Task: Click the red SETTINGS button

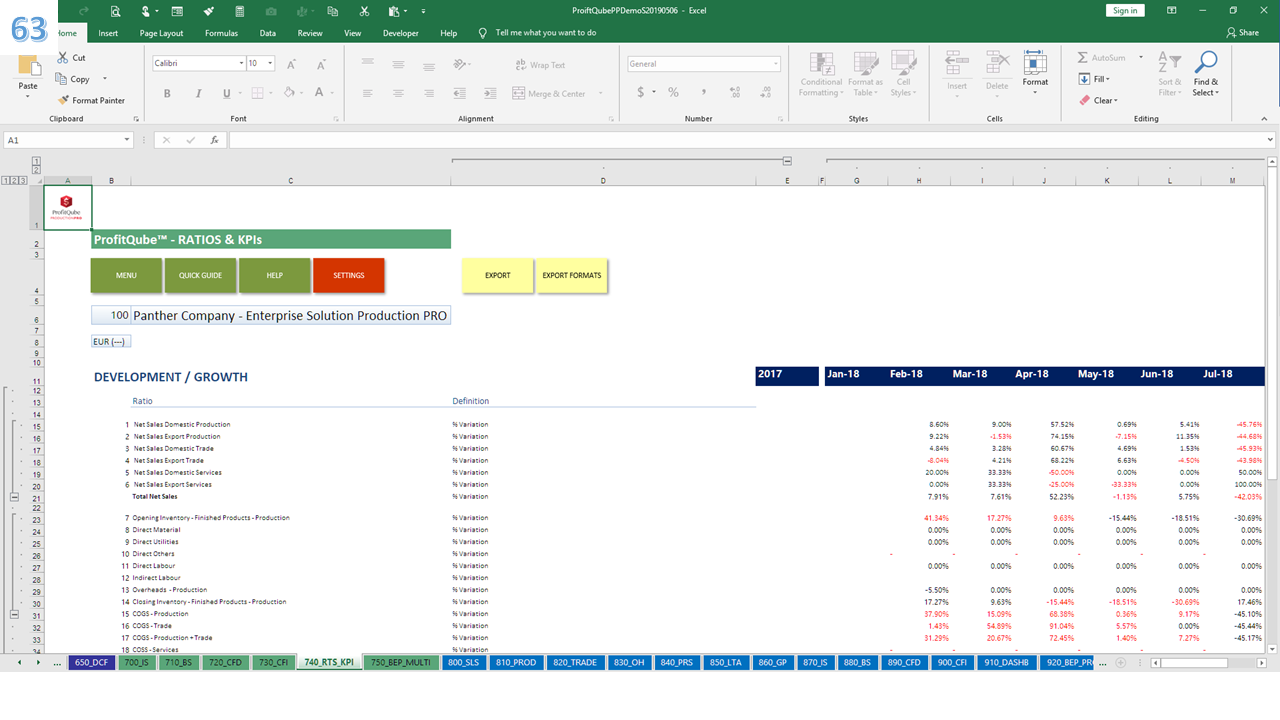Action: tap(348, 275)
